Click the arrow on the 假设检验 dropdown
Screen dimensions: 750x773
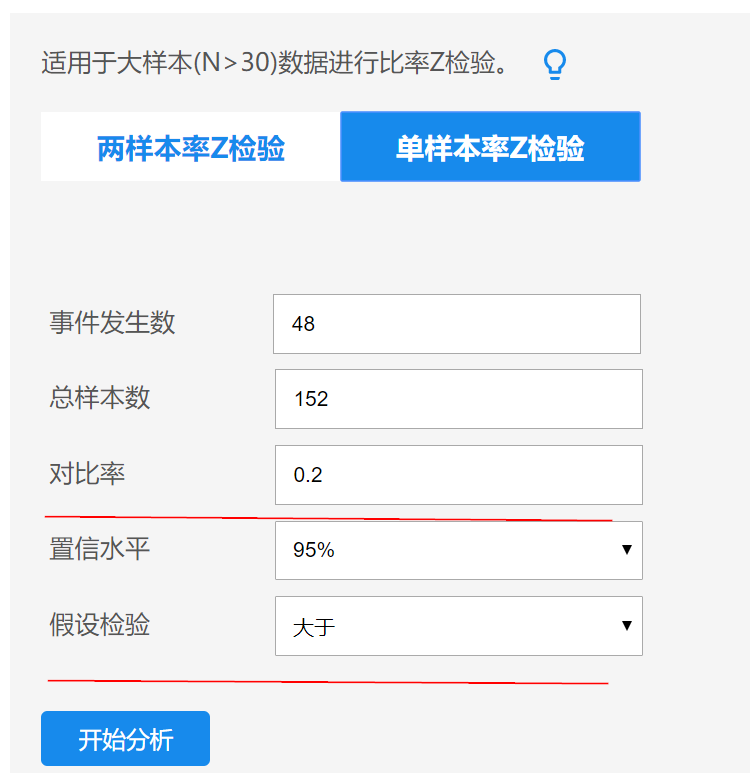(627, 626)
